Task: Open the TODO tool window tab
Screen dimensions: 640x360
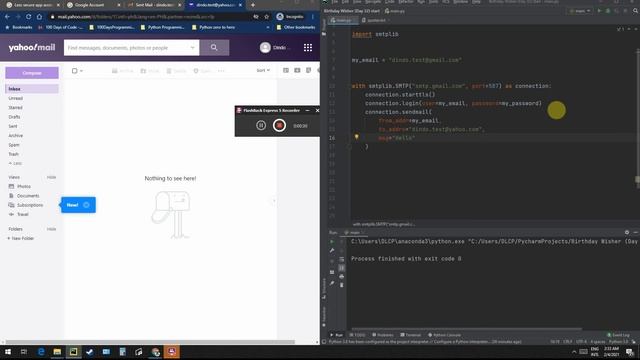Action: point(357,335)
